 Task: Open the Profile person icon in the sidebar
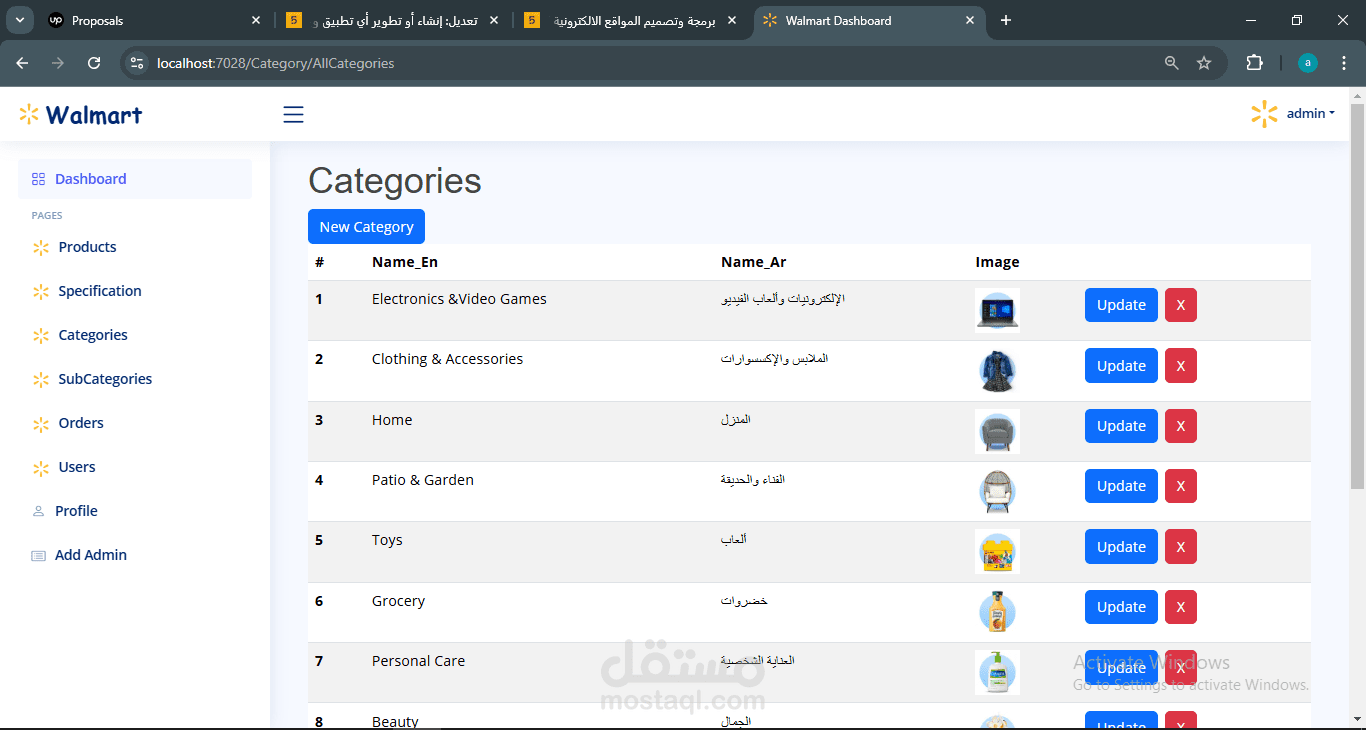pyautogui.click(x=37, y=510)
